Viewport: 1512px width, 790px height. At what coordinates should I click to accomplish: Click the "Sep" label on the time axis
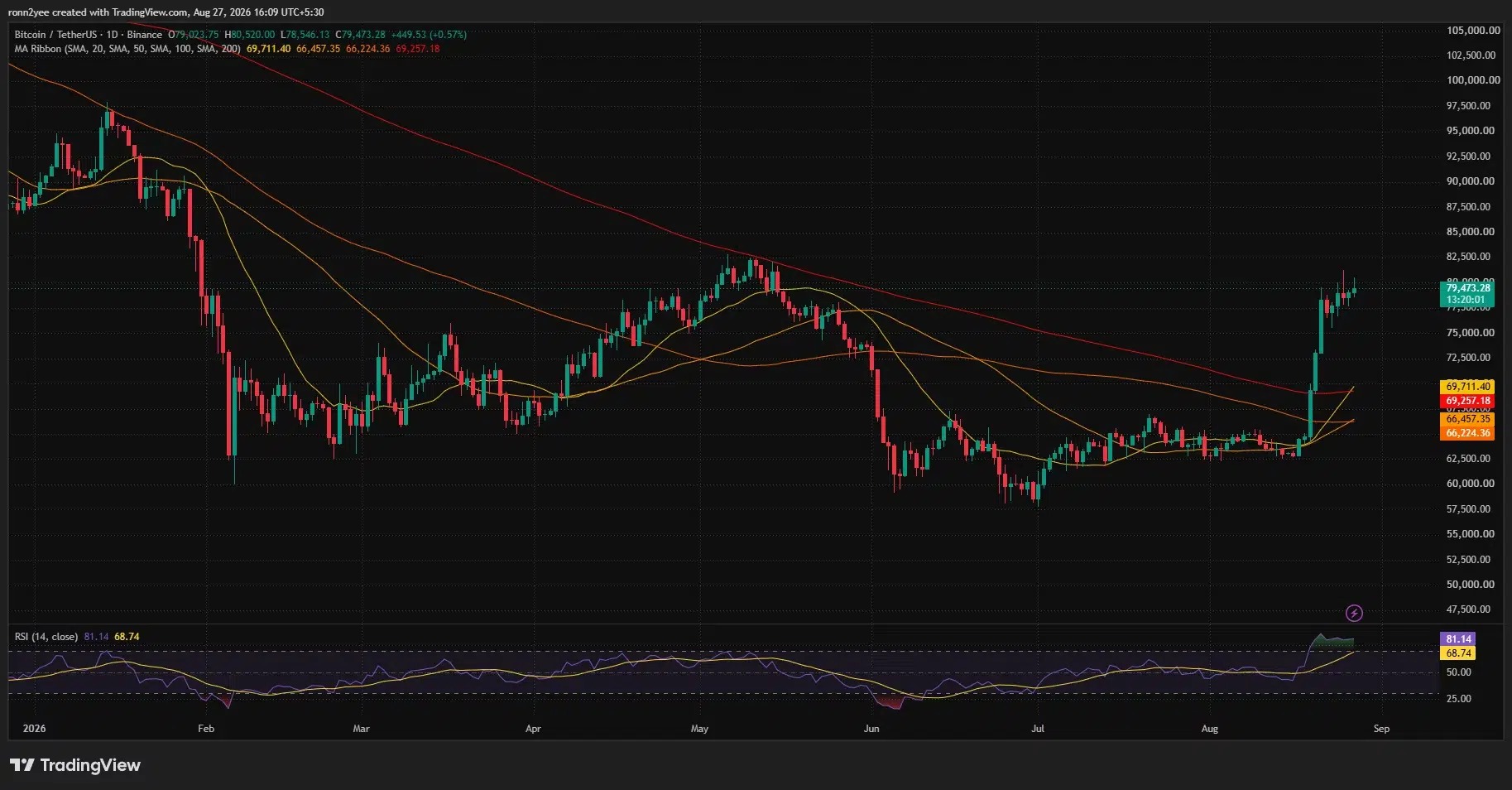pos(1381,729)
